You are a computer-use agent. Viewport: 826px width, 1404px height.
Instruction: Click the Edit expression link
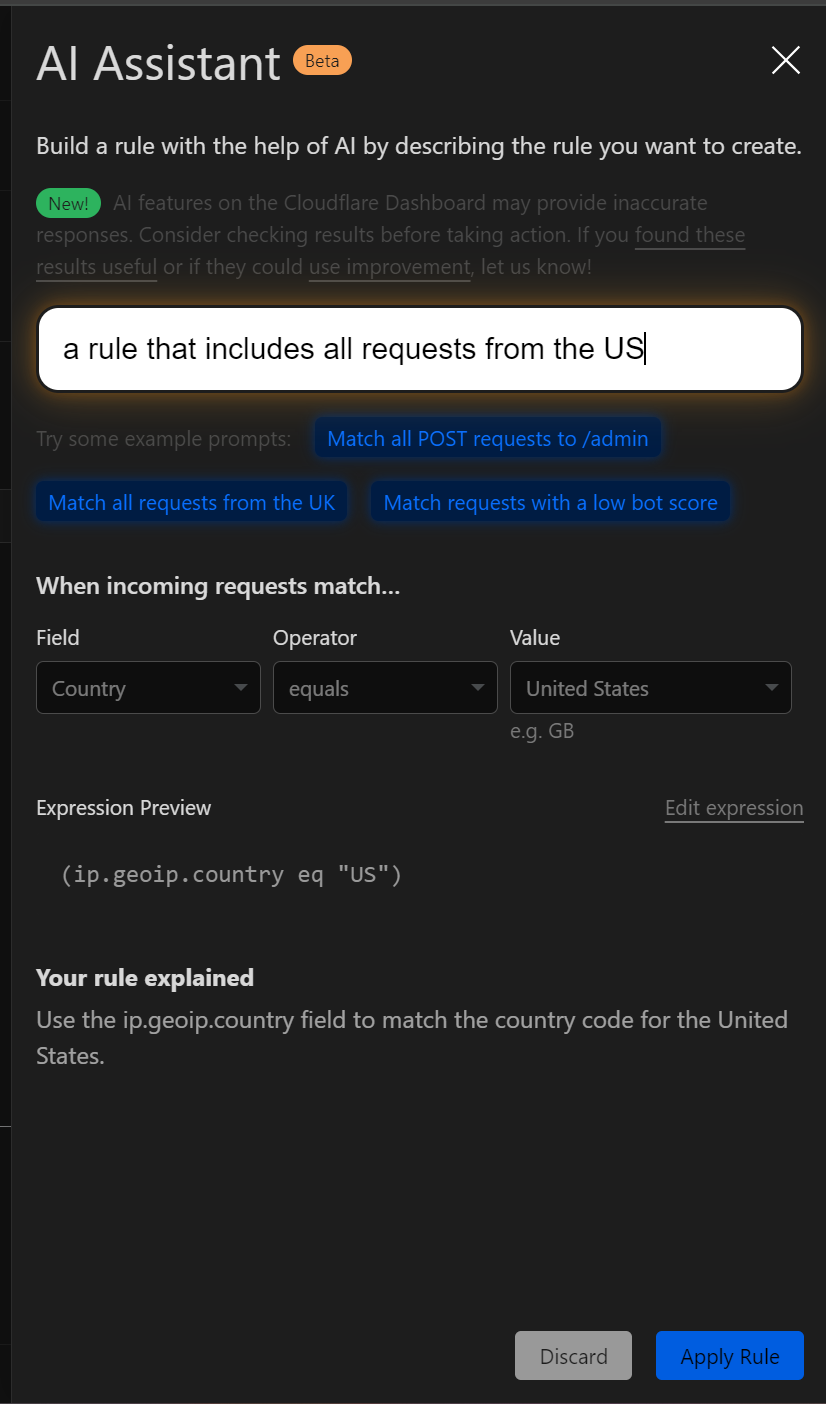(x=734, y=808)
